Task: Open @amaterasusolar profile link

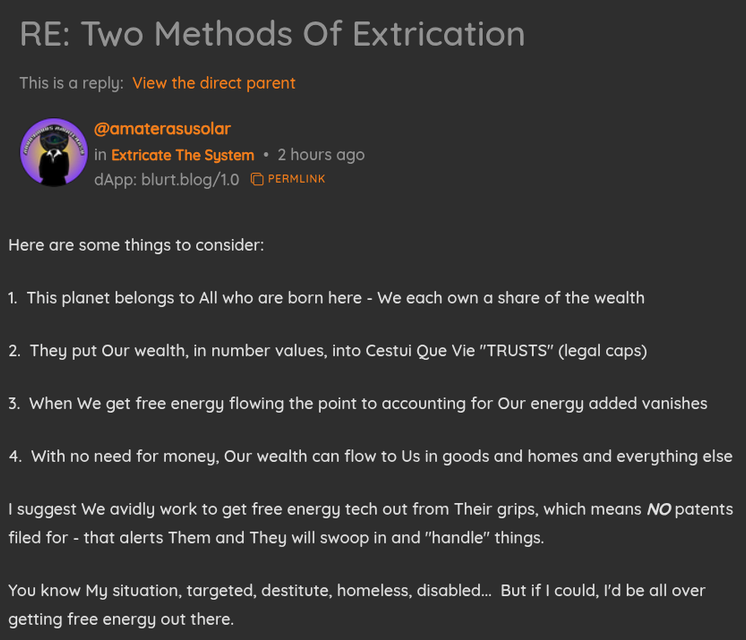Action: pos(162,129)
